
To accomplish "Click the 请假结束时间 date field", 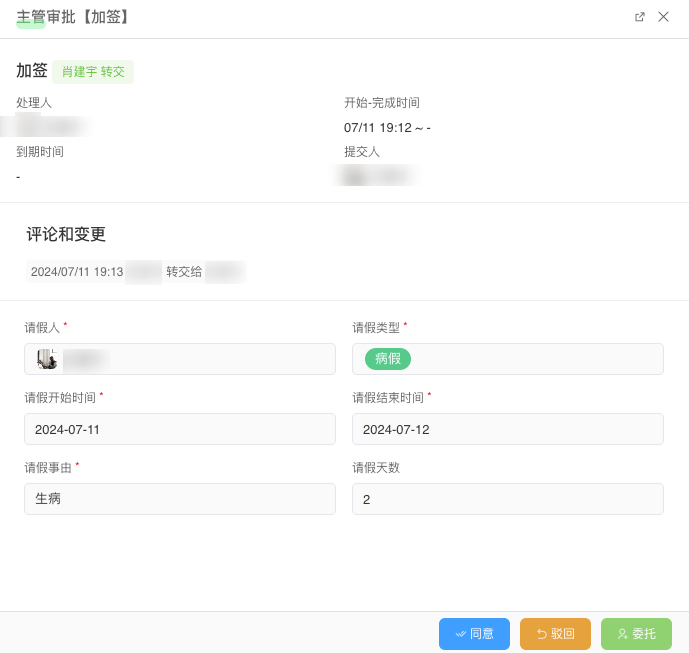I will 507,429.
